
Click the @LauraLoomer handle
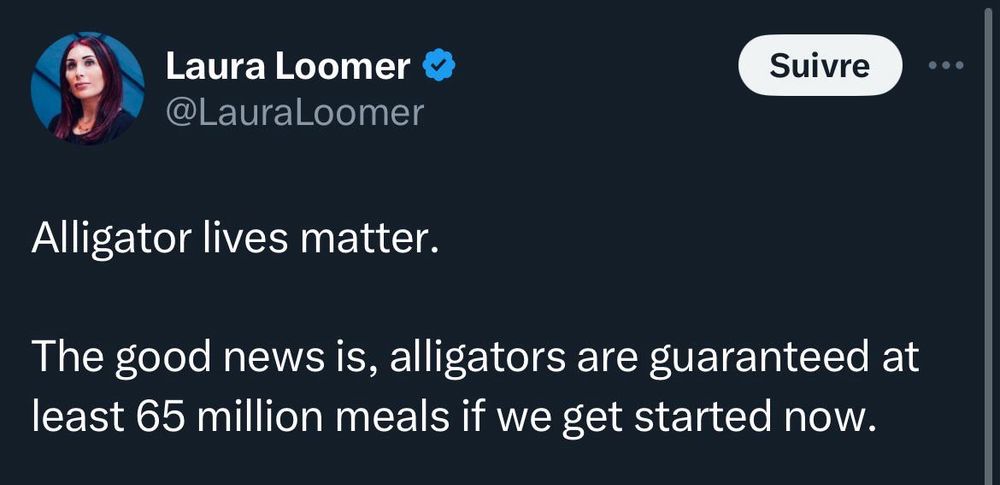294,112
